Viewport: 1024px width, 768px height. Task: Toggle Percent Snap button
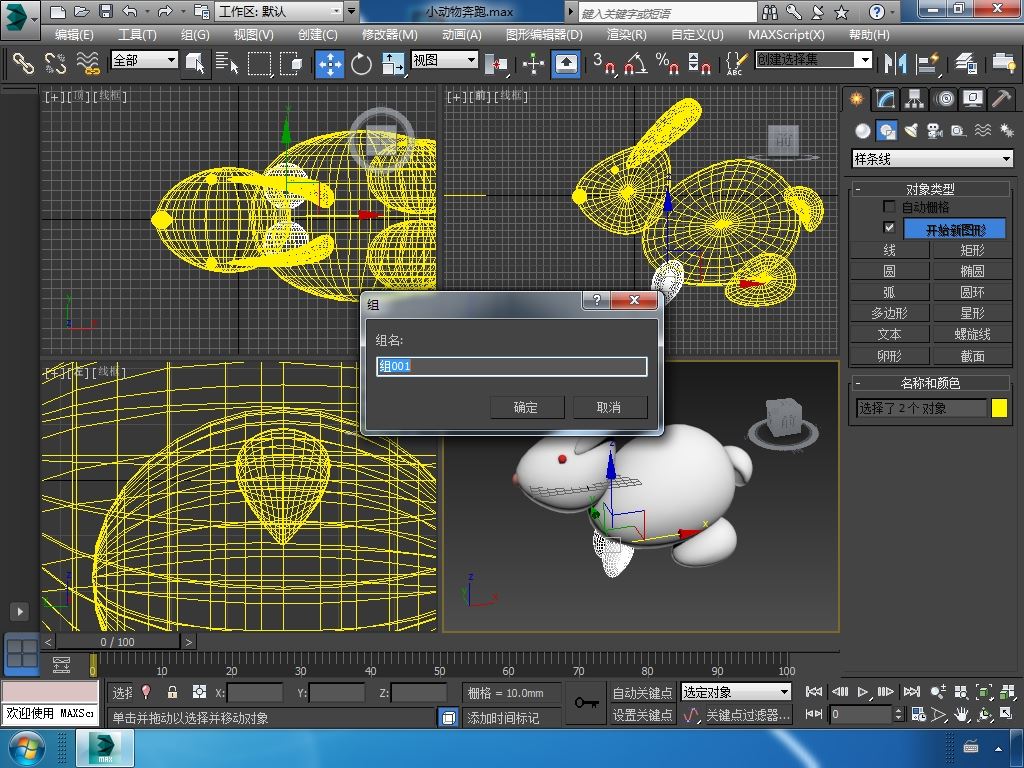point(667,63)
